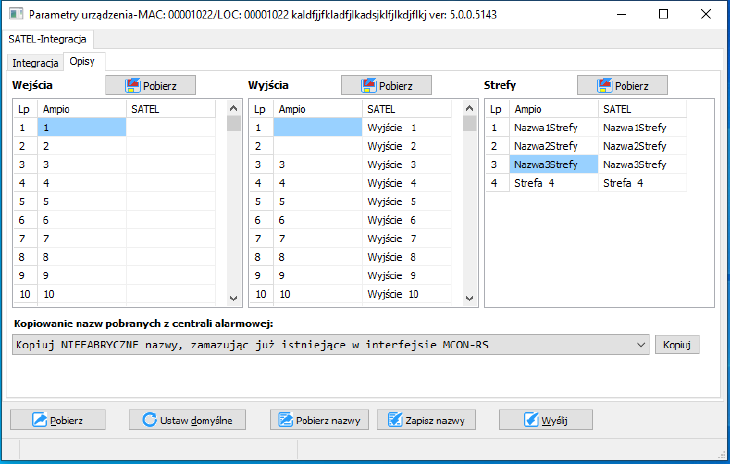
Task: Select SATEL 'Strefa 4' cell
Action: point(642,182)
